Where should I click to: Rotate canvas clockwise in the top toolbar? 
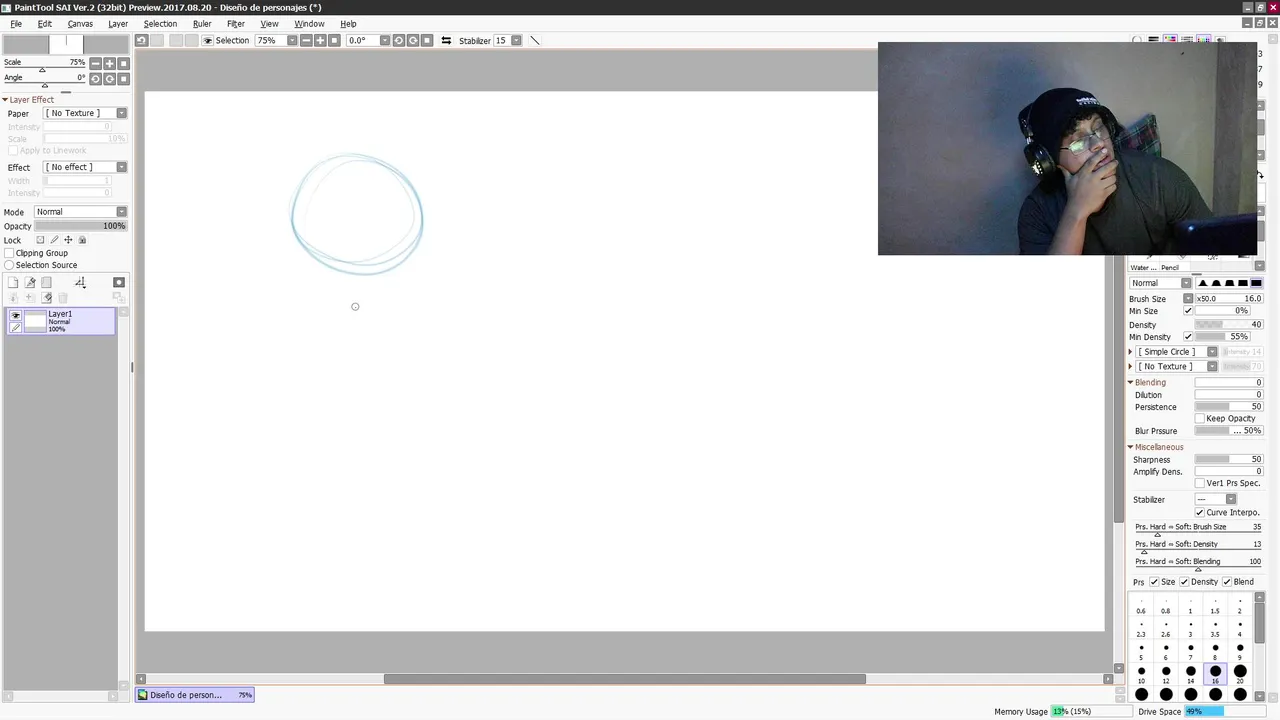click(412, 40)
